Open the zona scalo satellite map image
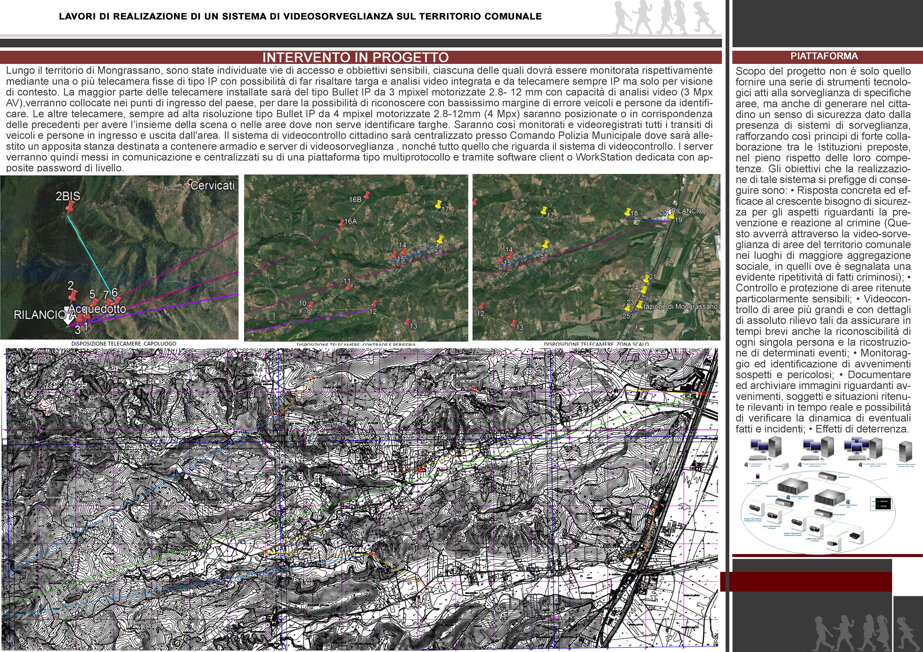This screenshot has width=923, height=652. 596,257
